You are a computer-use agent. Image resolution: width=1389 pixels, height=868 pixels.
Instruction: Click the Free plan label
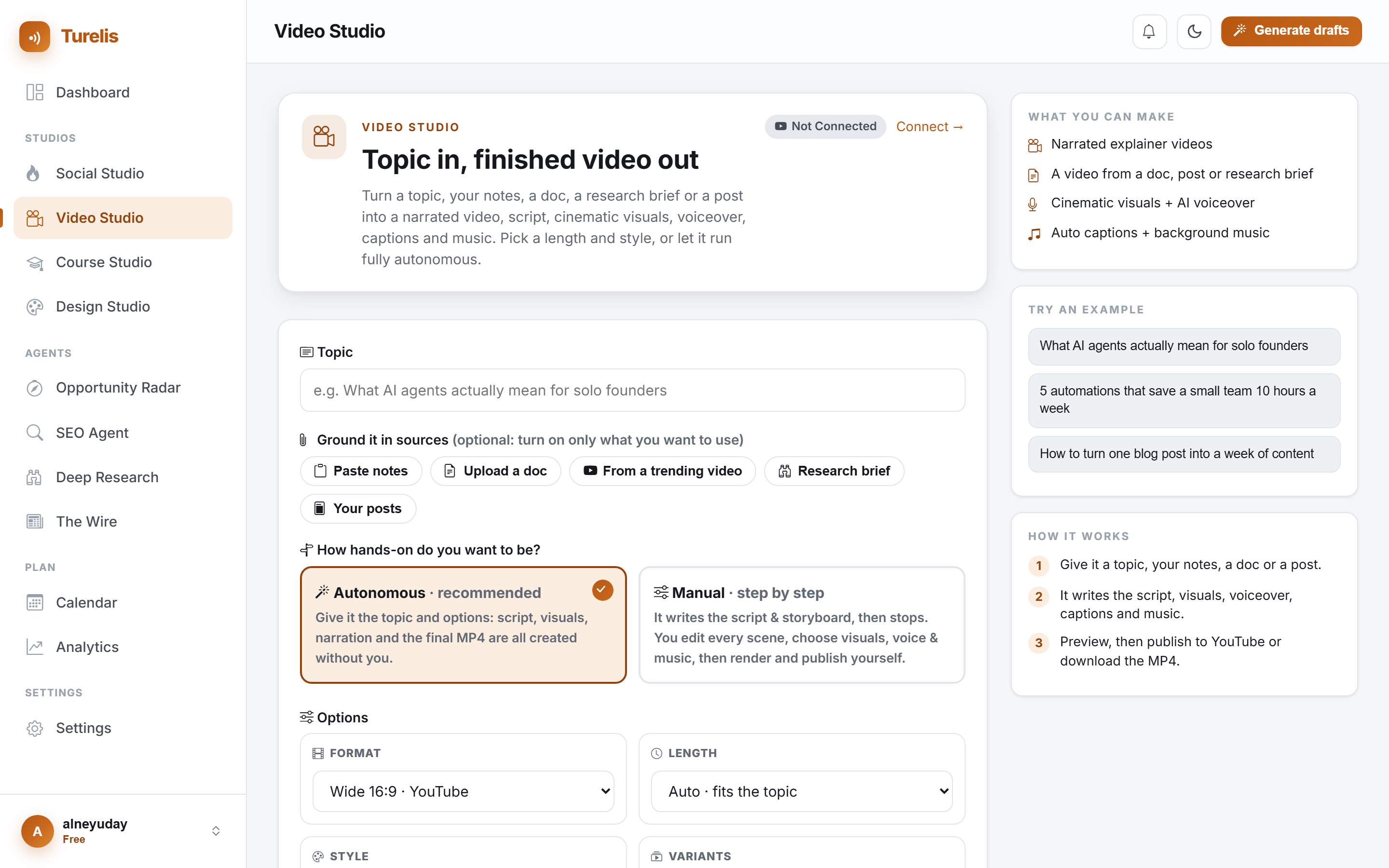pyautogui.click(x=73, y=839)
